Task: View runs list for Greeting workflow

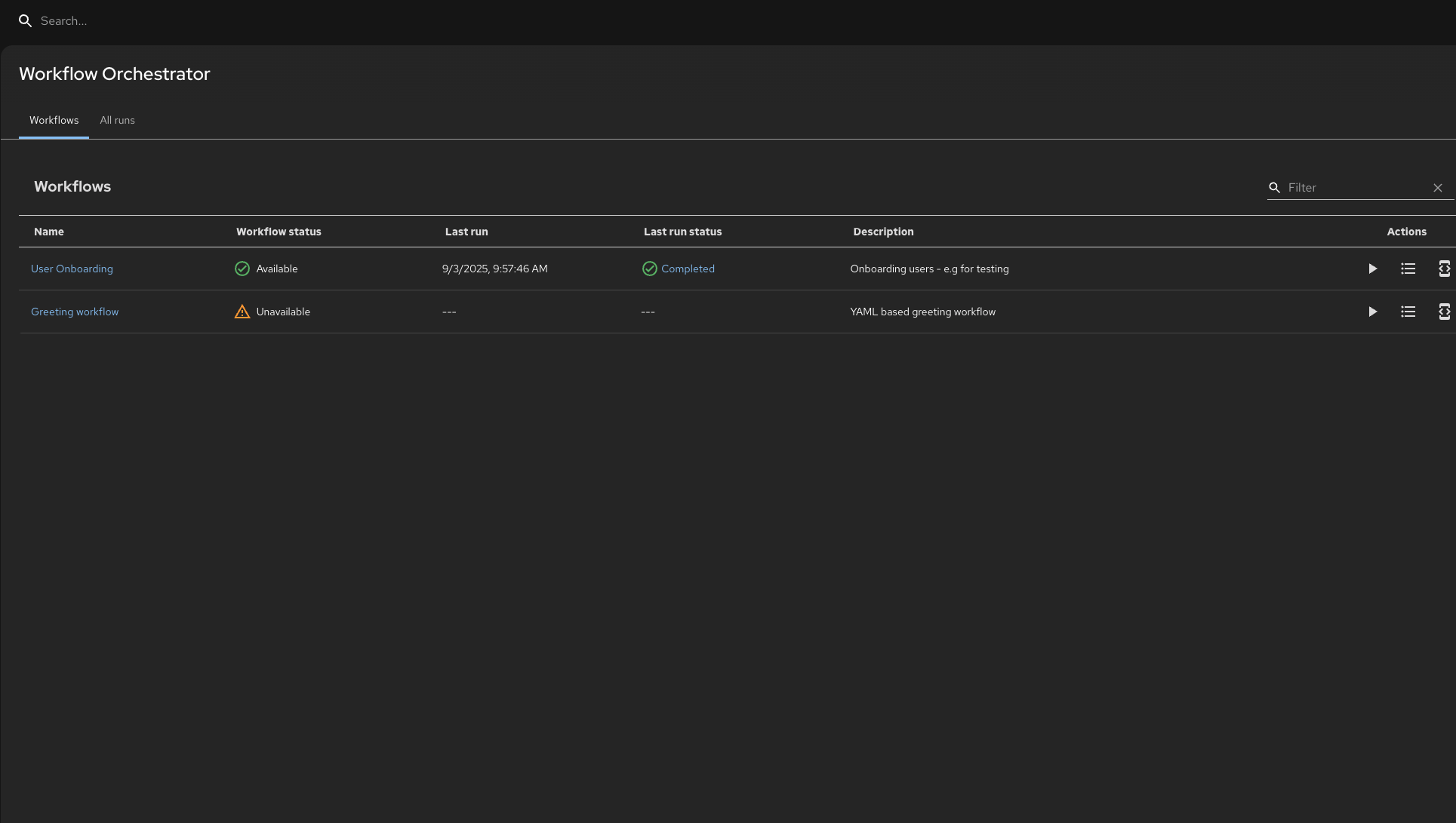Action: tap(1408, 312)
